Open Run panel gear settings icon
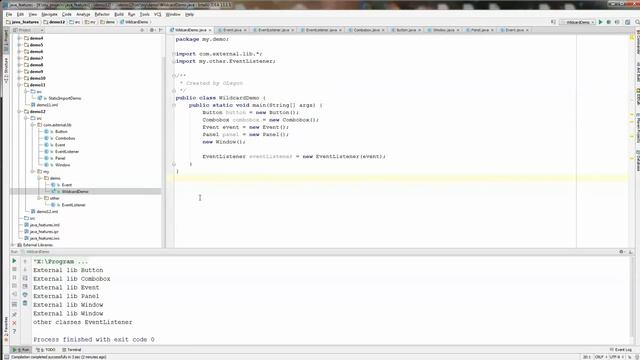This screenshot has height=360, width=640. (x=622, y=252)
